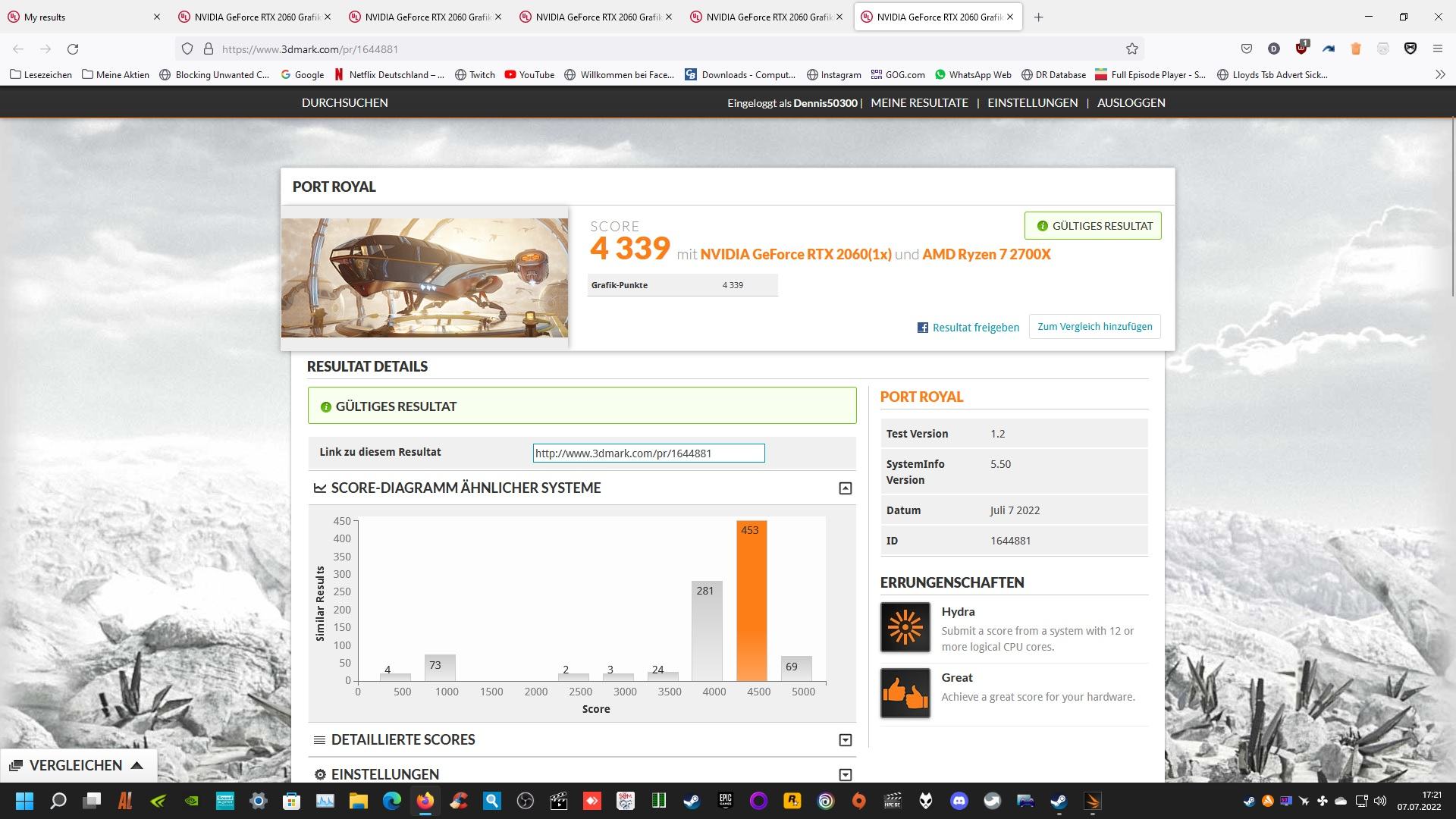Expand the DETAILLIERTE SCORES section
Screen dimensions: 1456x819
click(x=846, y=740)
